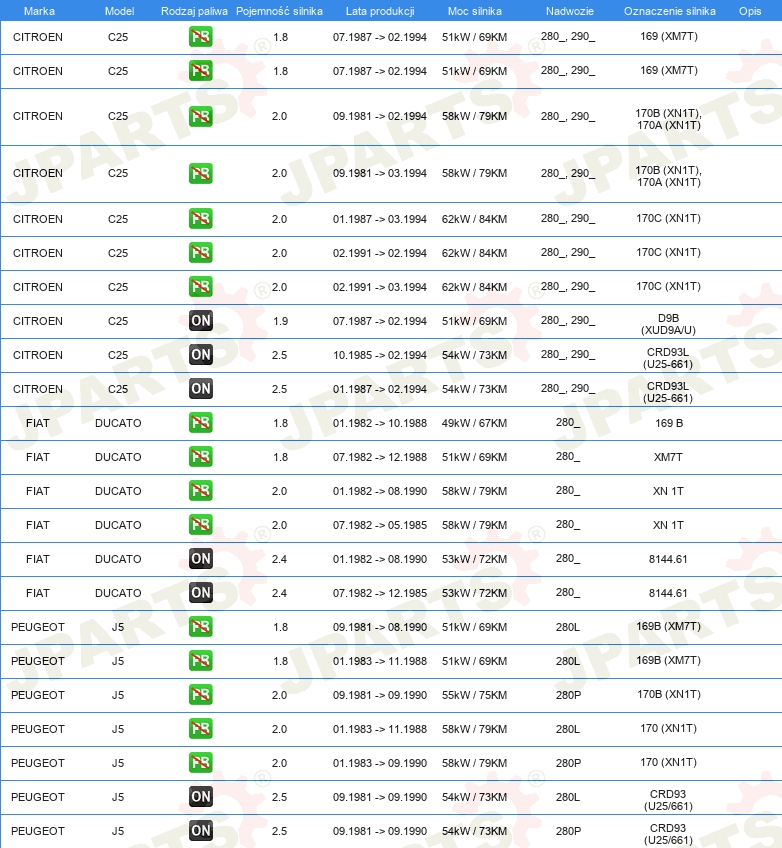Click the Pojemność silnika column header
782x848 pixels.
[x=280, y=11]
